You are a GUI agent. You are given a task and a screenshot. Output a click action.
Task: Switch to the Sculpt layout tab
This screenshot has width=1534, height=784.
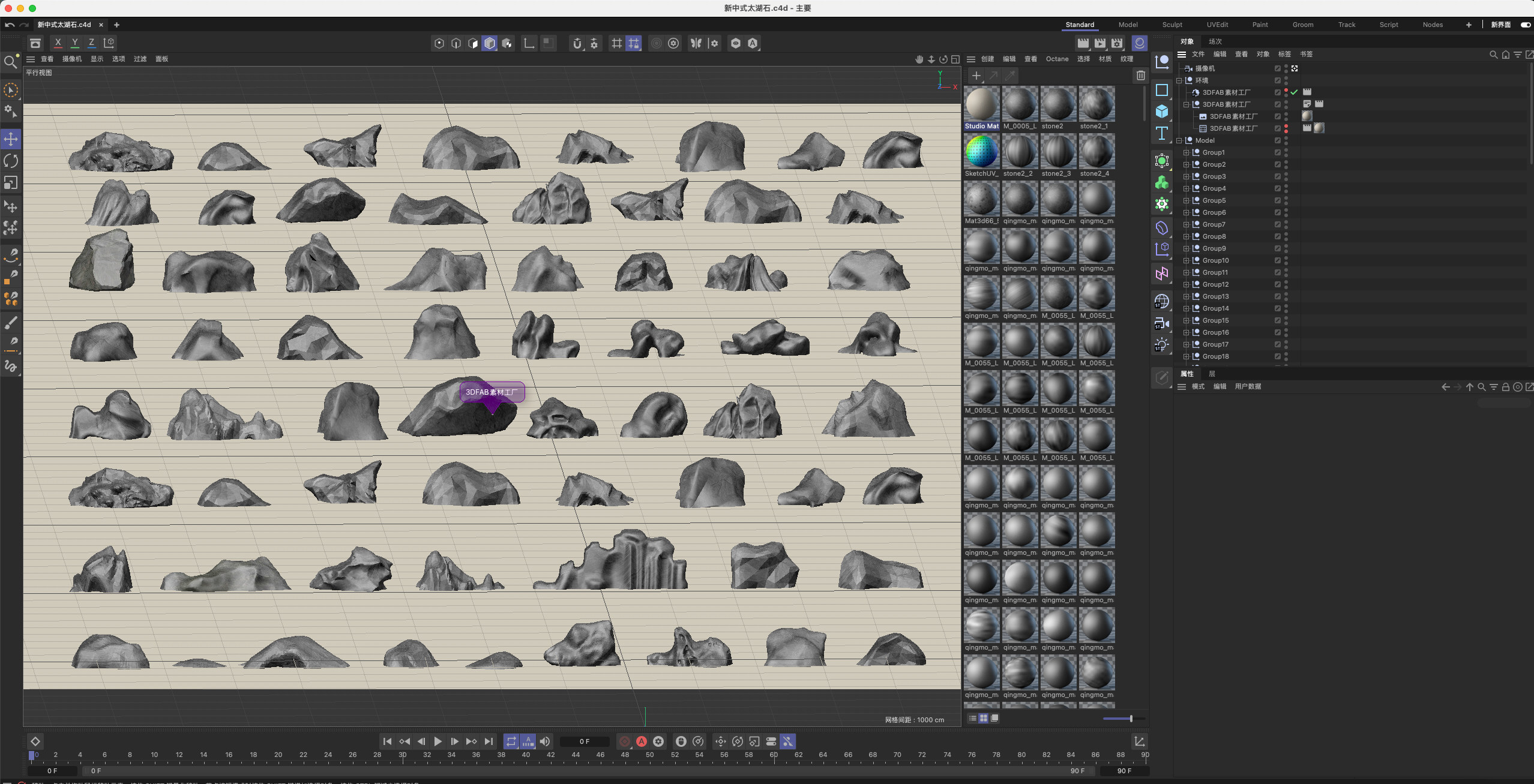(x=1172, y=25)
